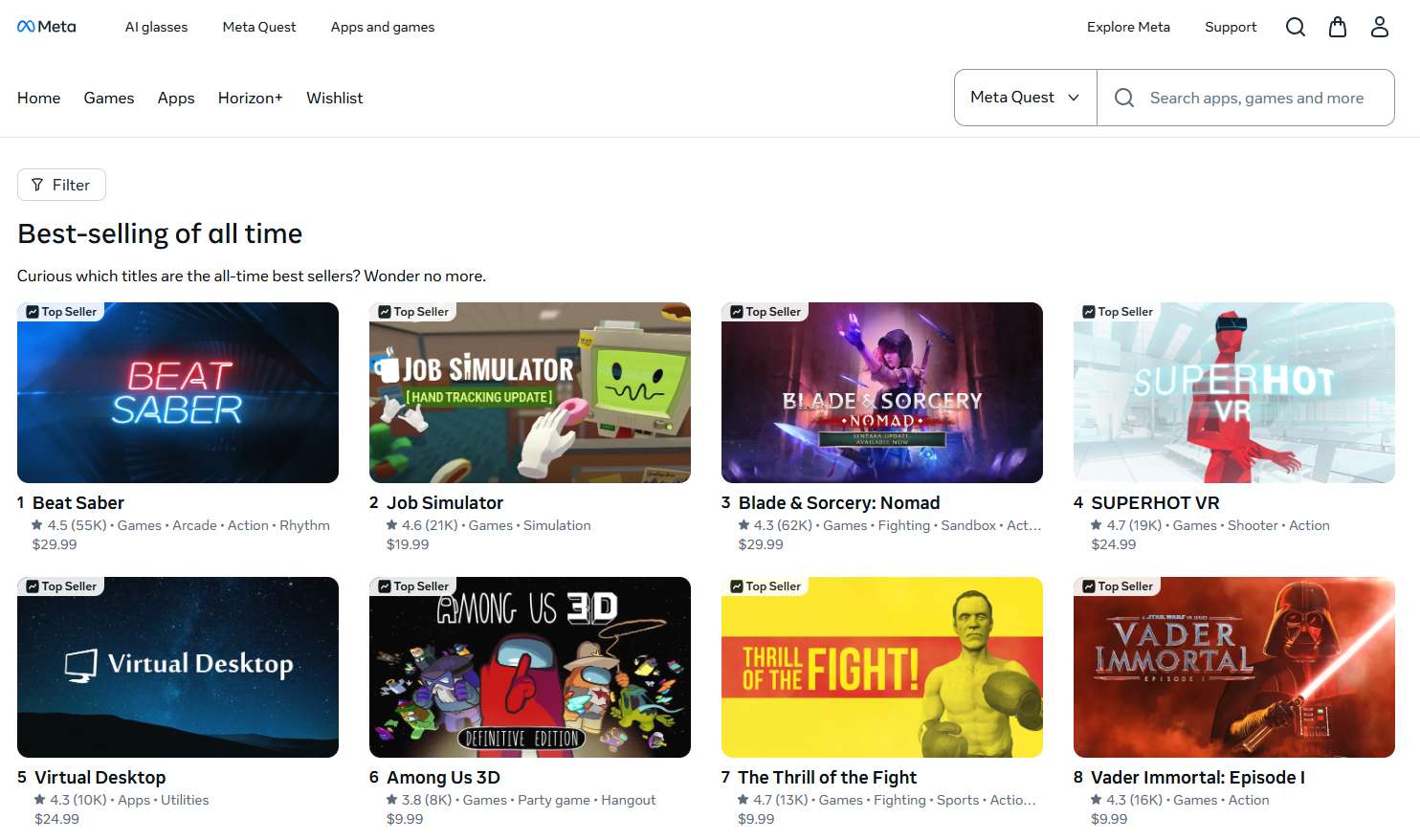Open the Among Us 3D title link

click(x=443, y=777)
